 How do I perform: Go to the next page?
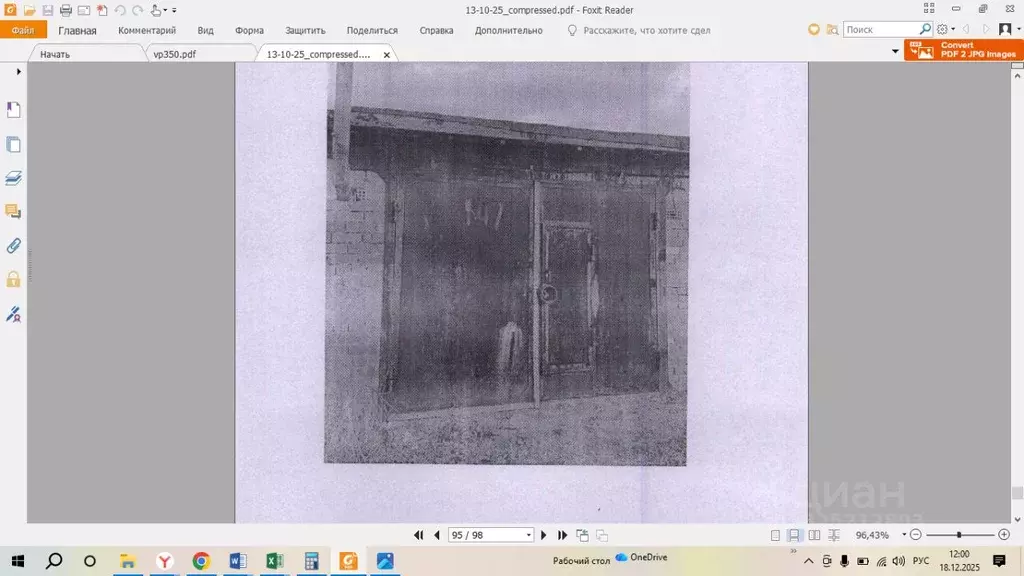pyautogui.click(x=544, y=535)
